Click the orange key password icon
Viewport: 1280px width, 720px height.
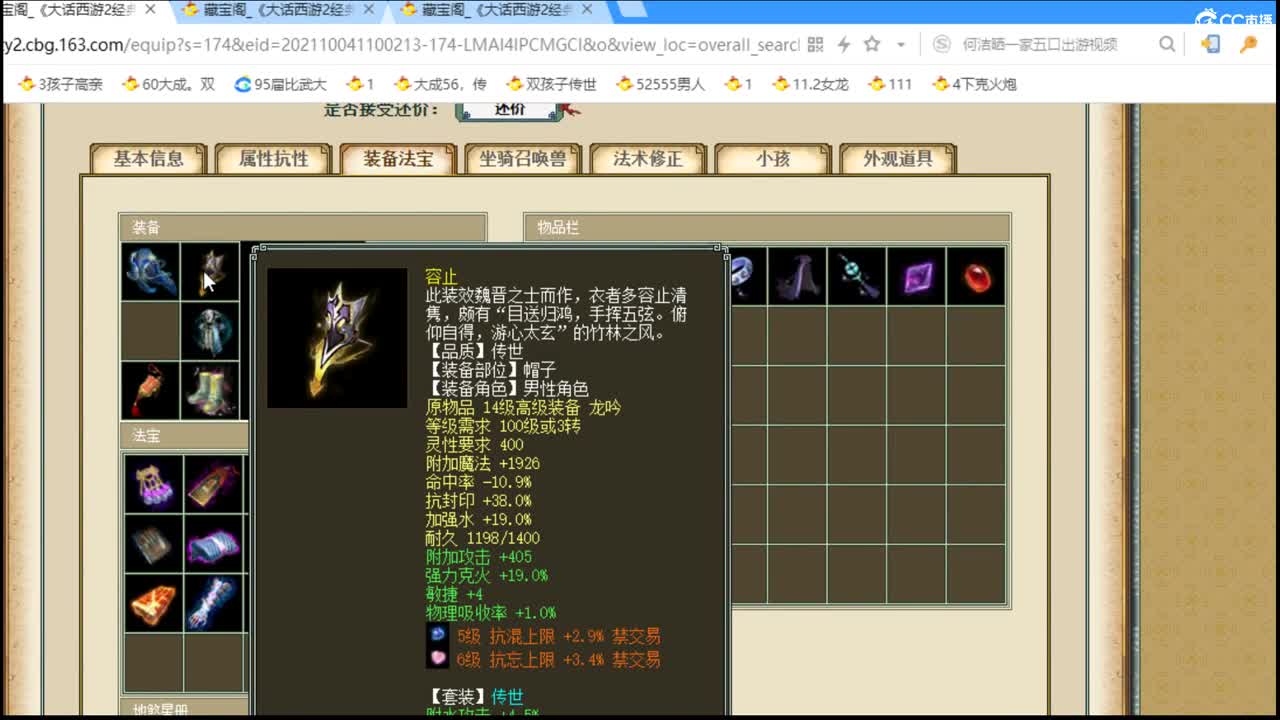(1248, 45)
